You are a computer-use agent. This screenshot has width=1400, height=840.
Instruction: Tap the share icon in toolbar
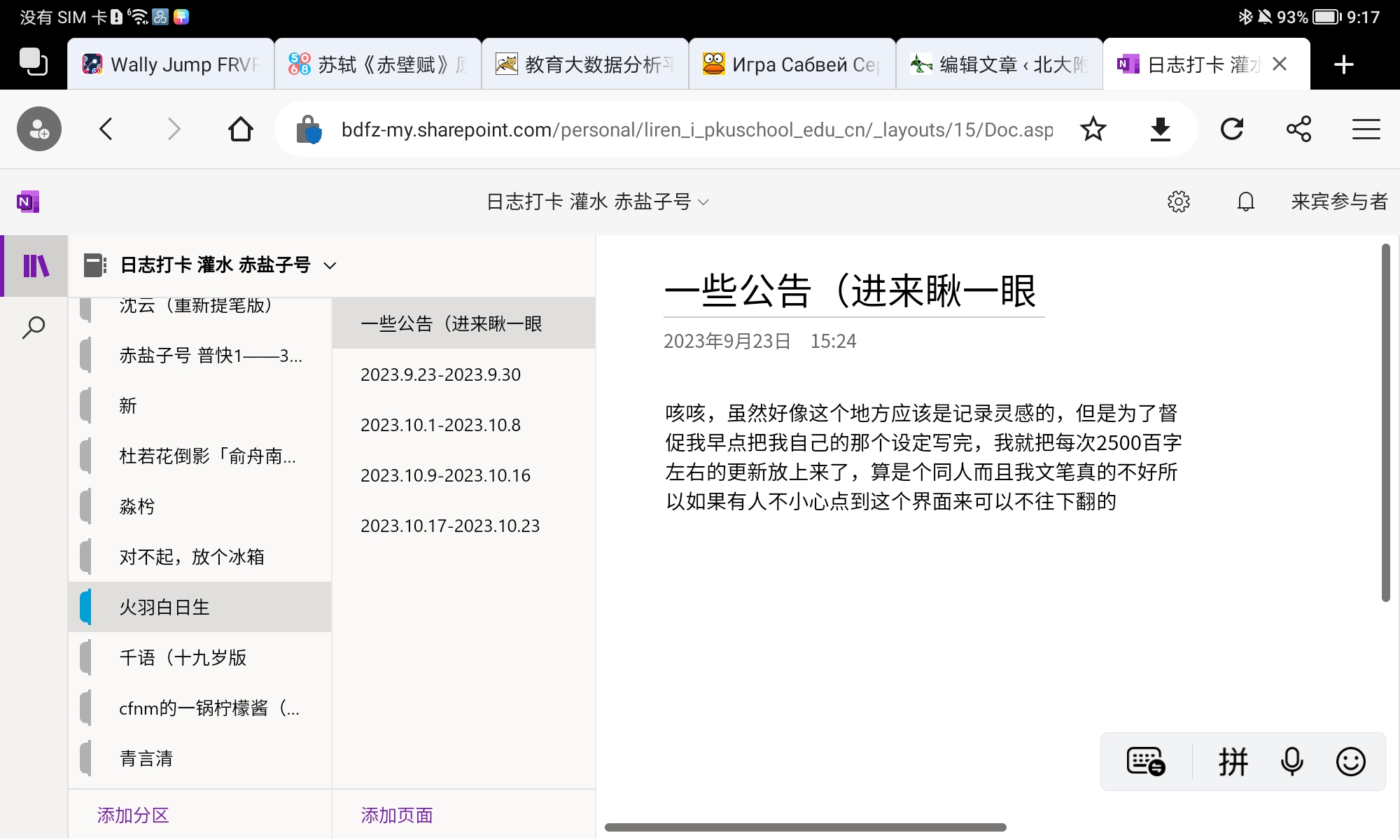(1298, 129)
